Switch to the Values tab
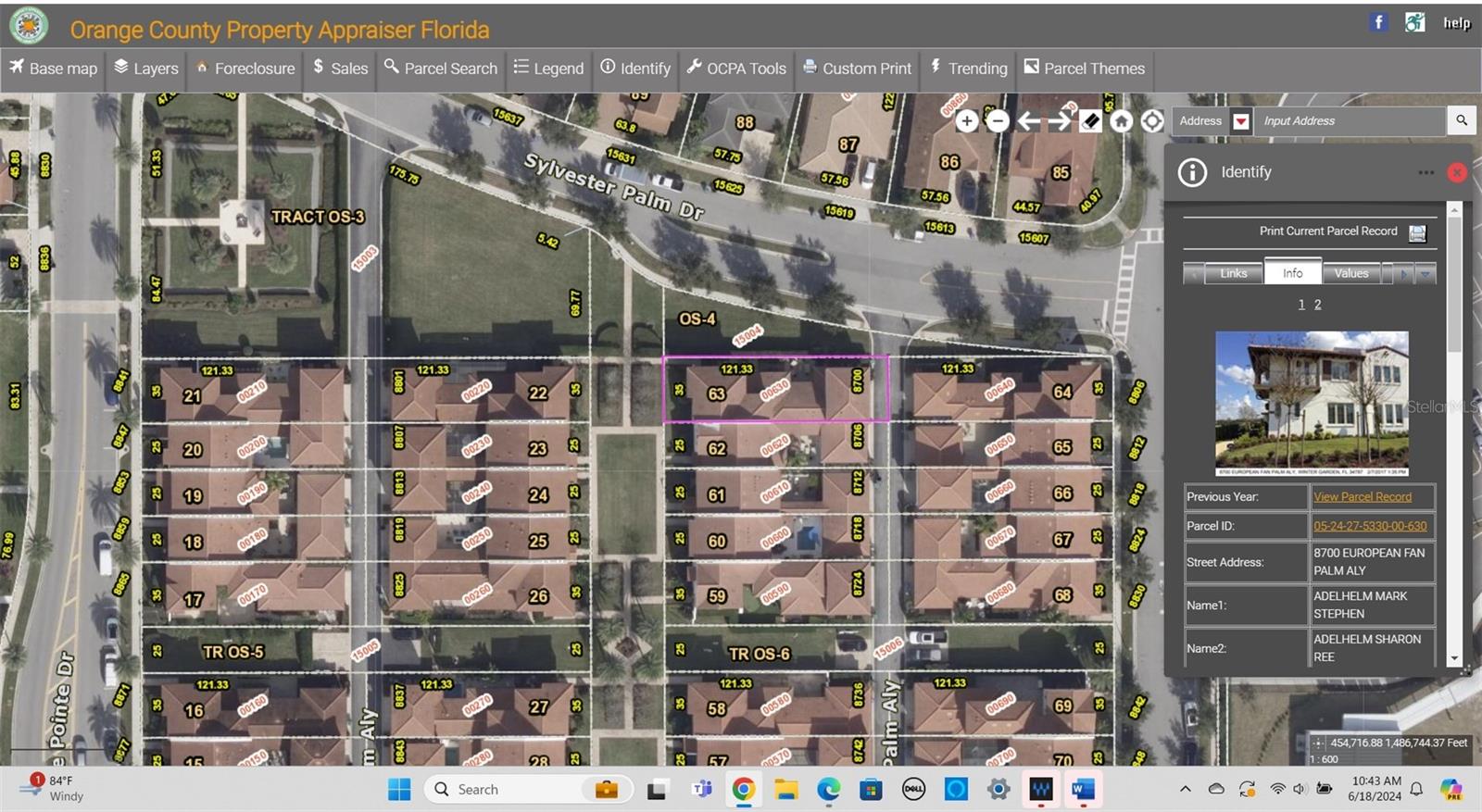 coord(1350,273)
